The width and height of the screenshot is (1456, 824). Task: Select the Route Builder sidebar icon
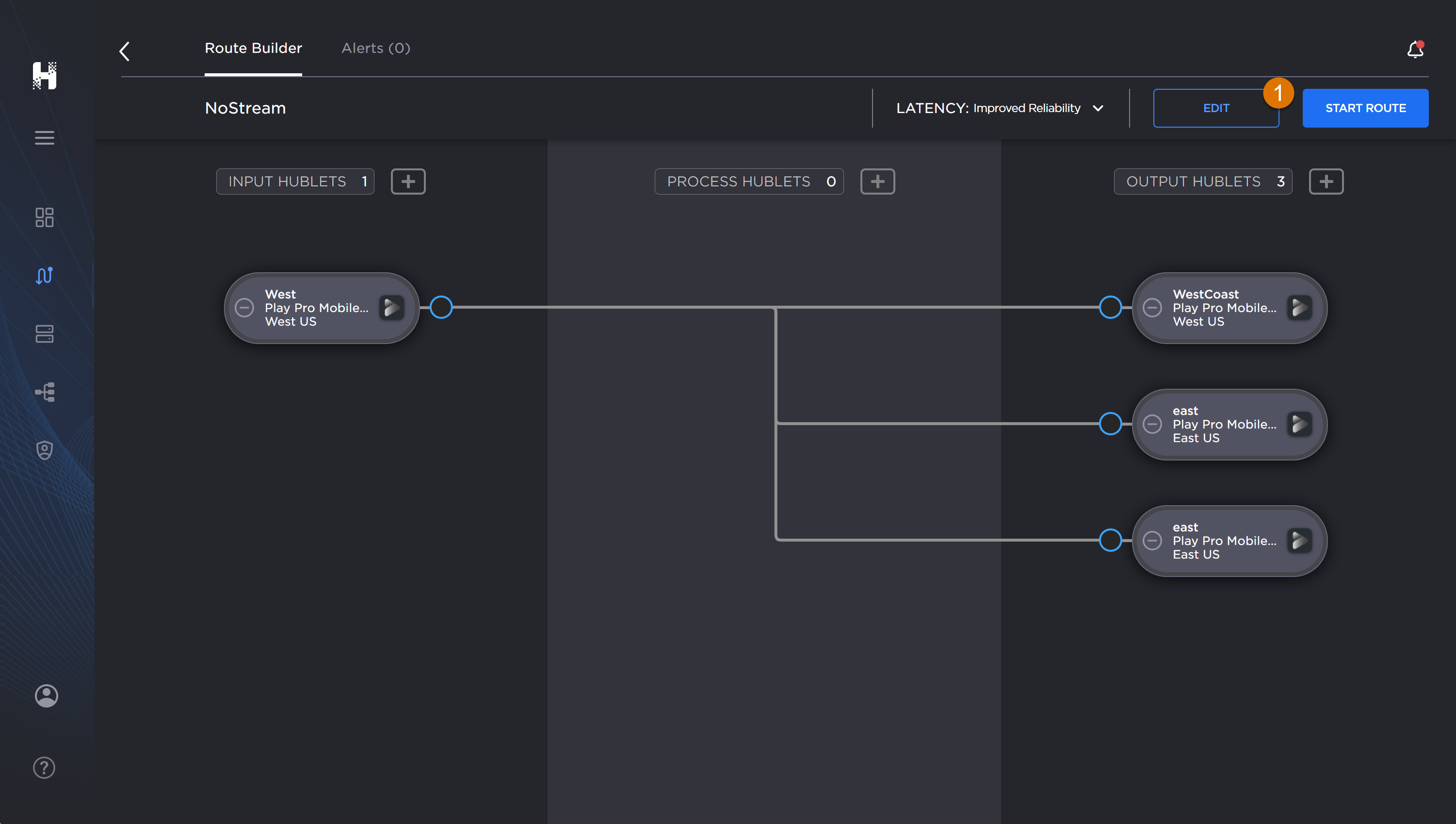[x=44, y=276]
